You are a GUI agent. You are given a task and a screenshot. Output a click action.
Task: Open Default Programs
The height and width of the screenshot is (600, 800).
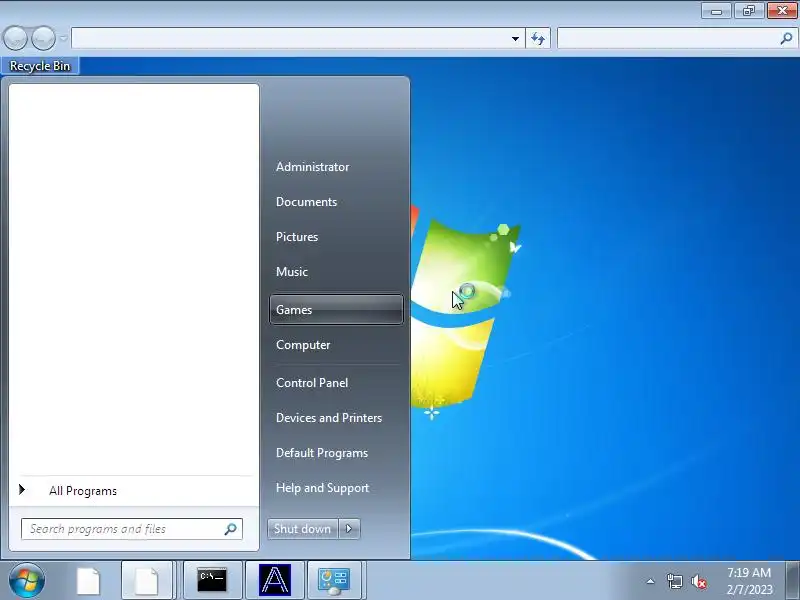tap(322, 453)
